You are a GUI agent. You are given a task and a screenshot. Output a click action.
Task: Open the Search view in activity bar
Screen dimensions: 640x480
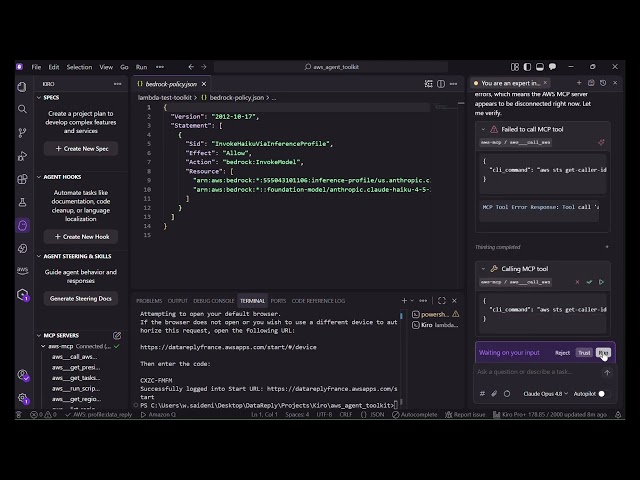[x=22, y=109]
